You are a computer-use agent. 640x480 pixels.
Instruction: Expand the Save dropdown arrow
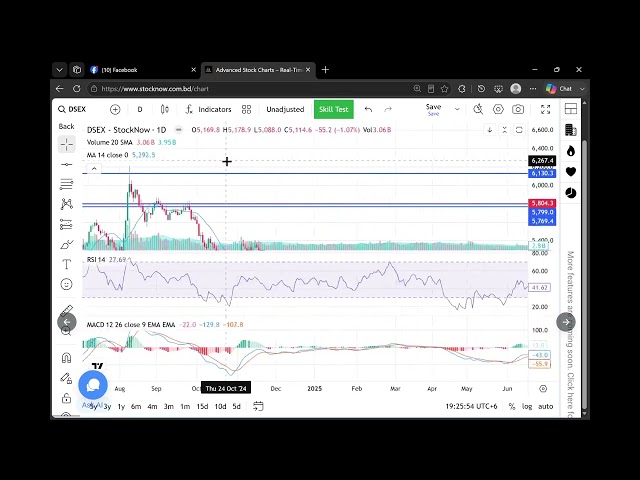(457, 109)
